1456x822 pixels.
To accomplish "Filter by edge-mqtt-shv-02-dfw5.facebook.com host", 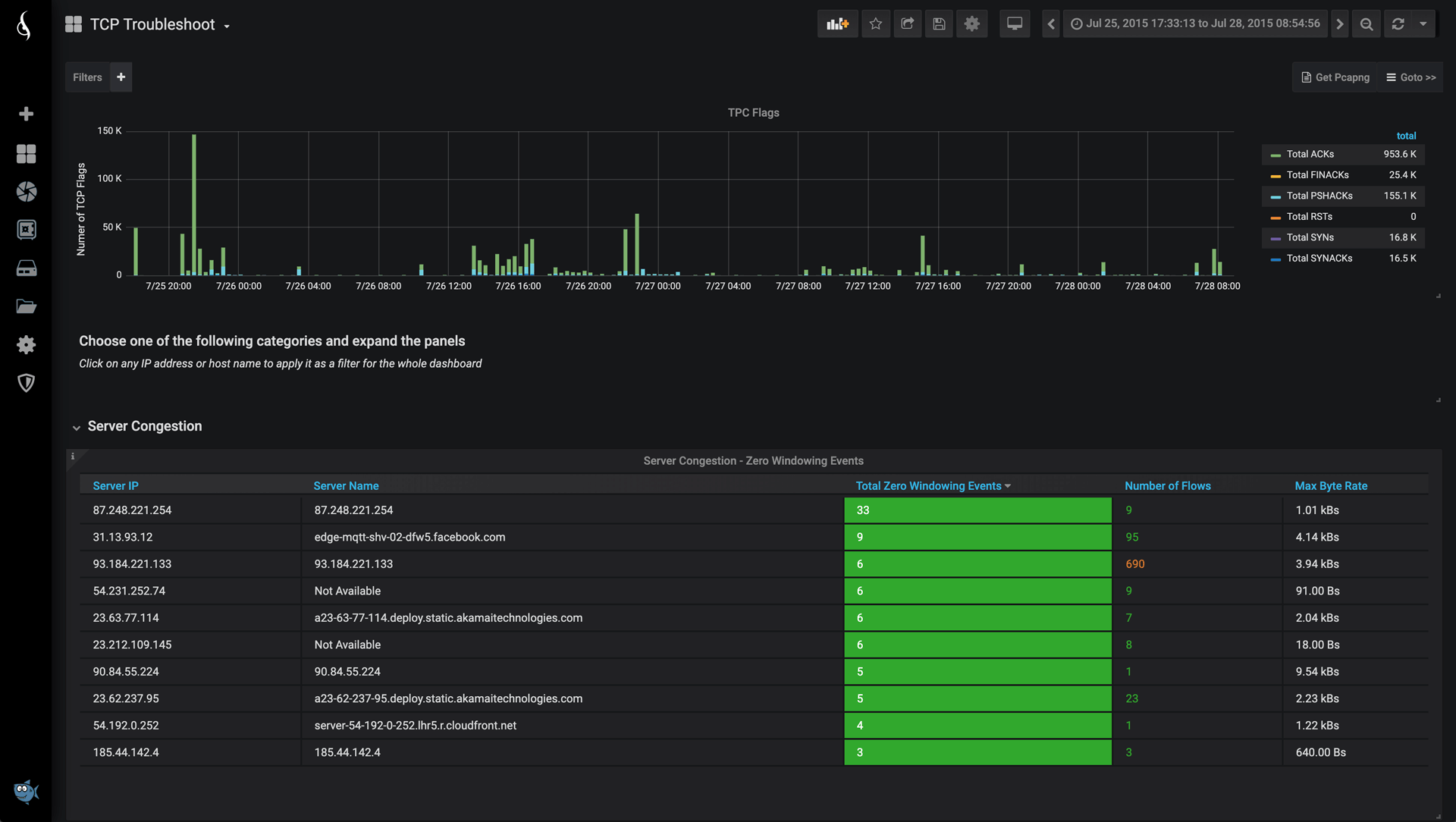I will point(409,538).
